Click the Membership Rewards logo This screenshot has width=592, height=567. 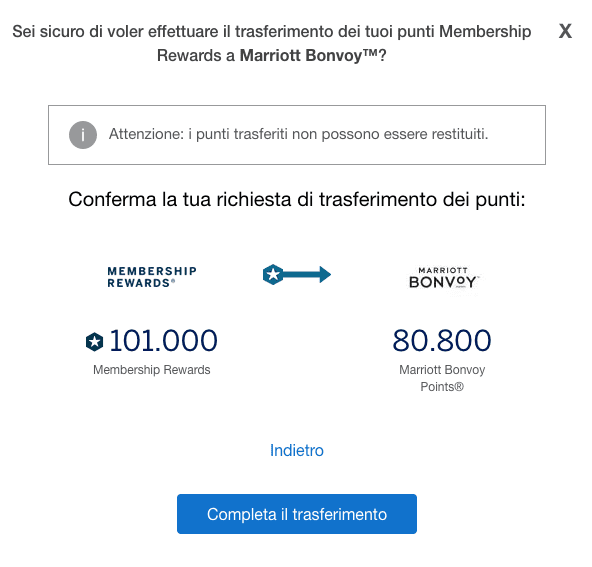tap(152, 277)
